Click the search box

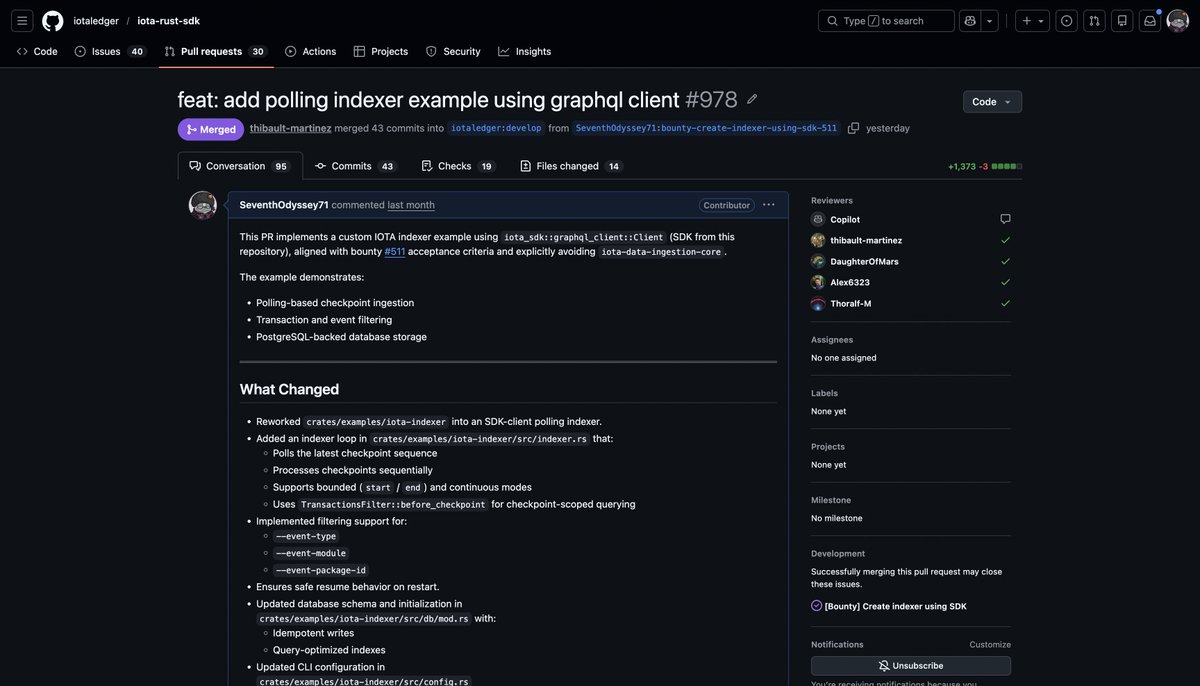(x=886, y=21)
